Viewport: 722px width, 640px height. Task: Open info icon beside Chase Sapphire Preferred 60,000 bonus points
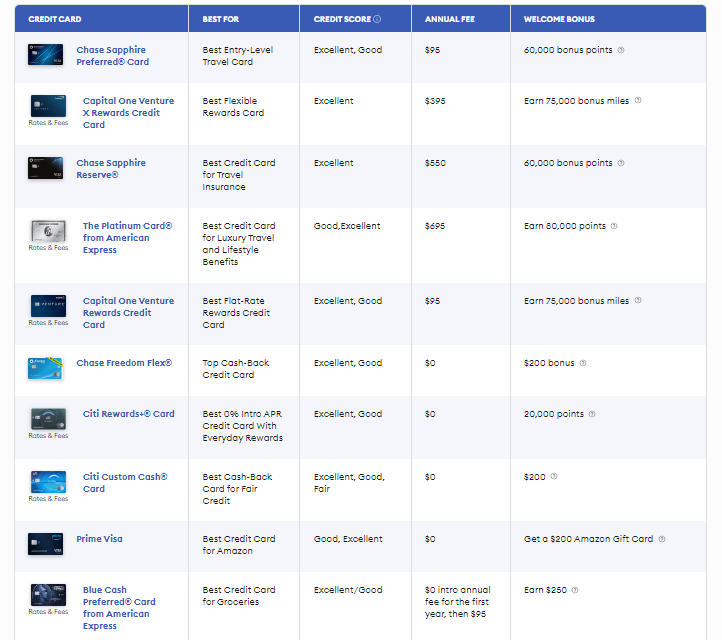click(621, 50)
